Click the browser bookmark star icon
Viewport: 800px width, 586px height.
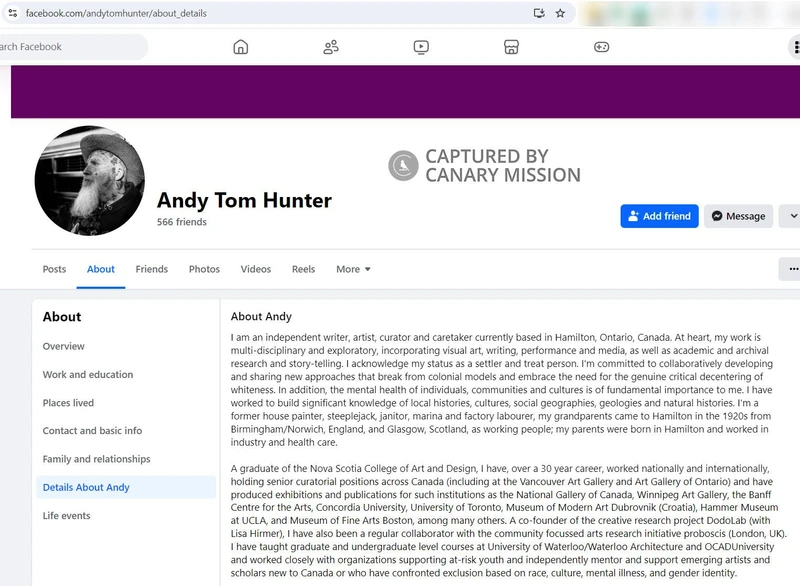[x=560, y=13]
